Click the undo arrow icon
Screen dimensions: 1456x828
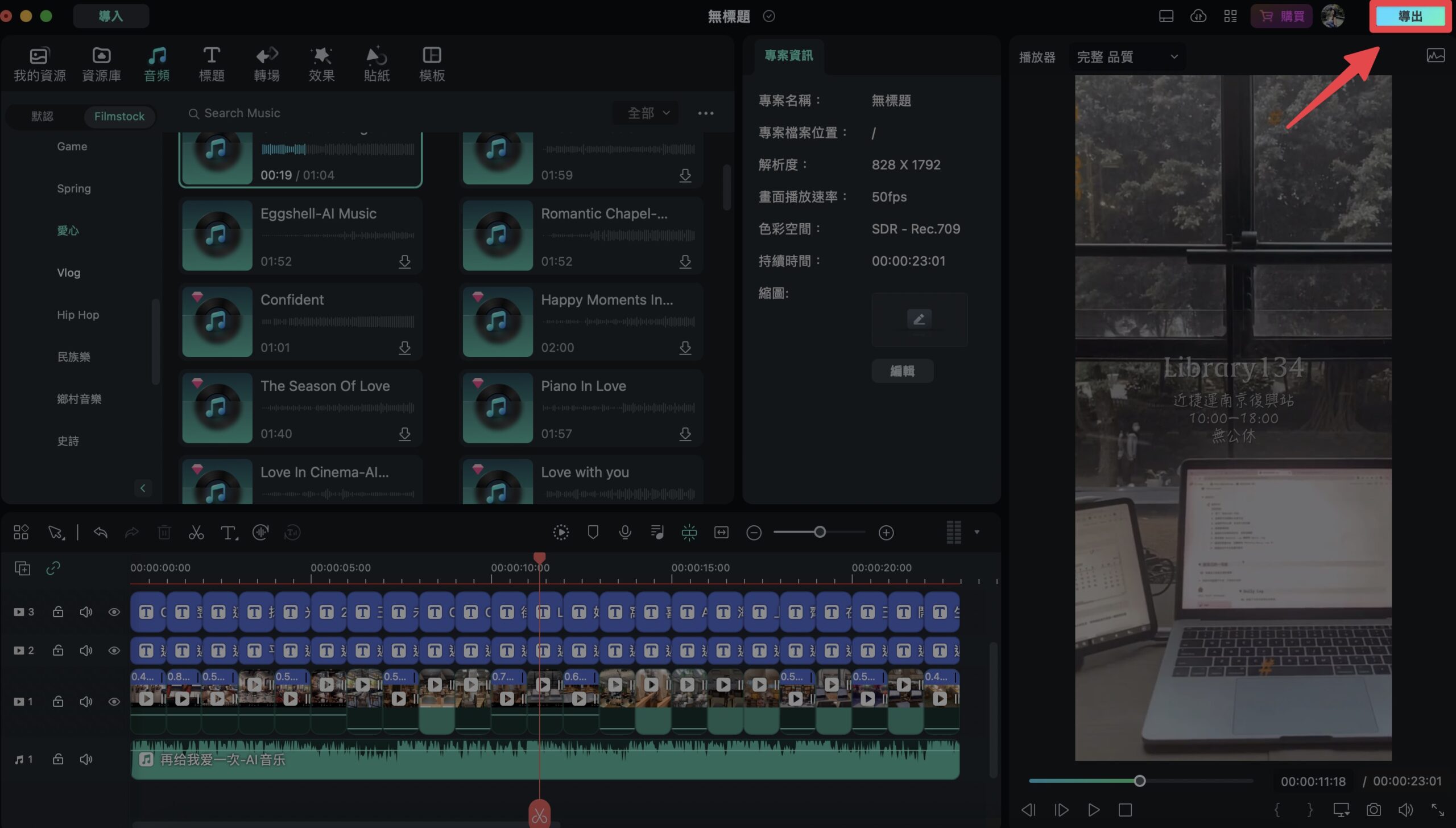click(x=101, y=533)
